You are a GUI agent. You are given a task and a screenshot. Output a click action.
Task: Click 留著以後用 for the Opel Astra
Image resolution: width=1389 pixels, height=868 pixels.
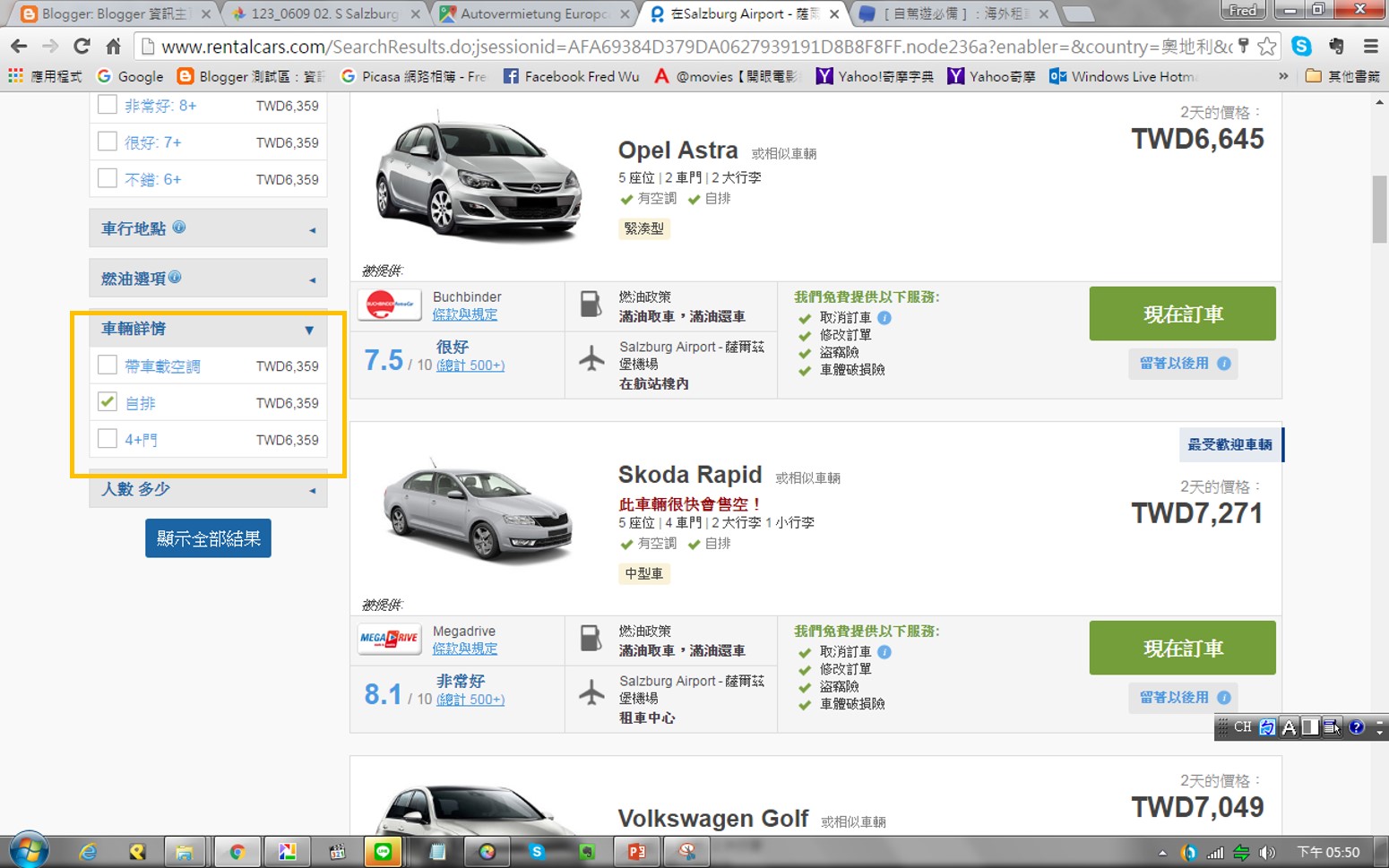pyautogui.click(x=1183, y=363)
